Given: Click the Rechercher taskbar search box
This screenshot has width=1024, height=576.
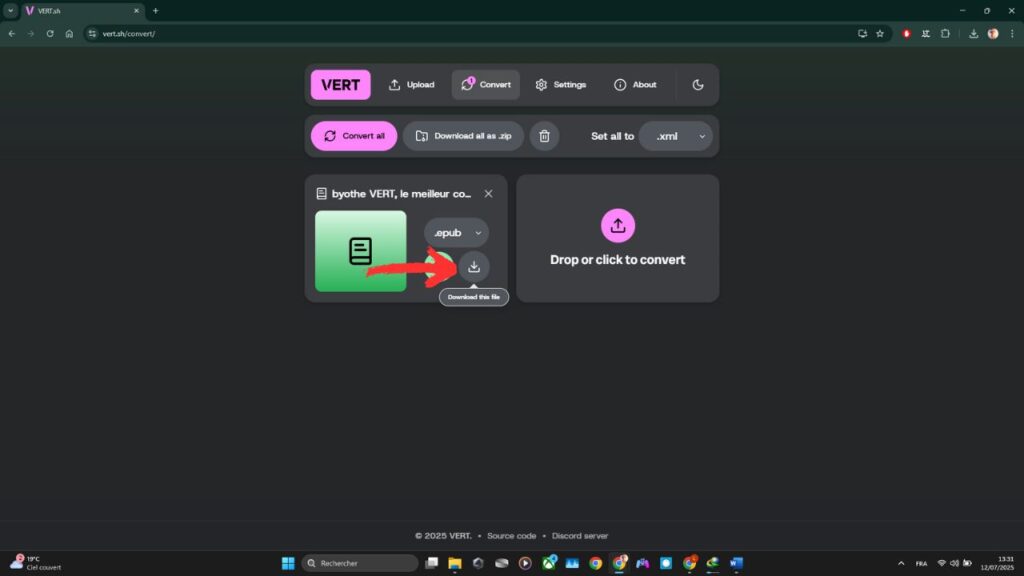Looking at the screenshot, I should click(x=359, y=563).
